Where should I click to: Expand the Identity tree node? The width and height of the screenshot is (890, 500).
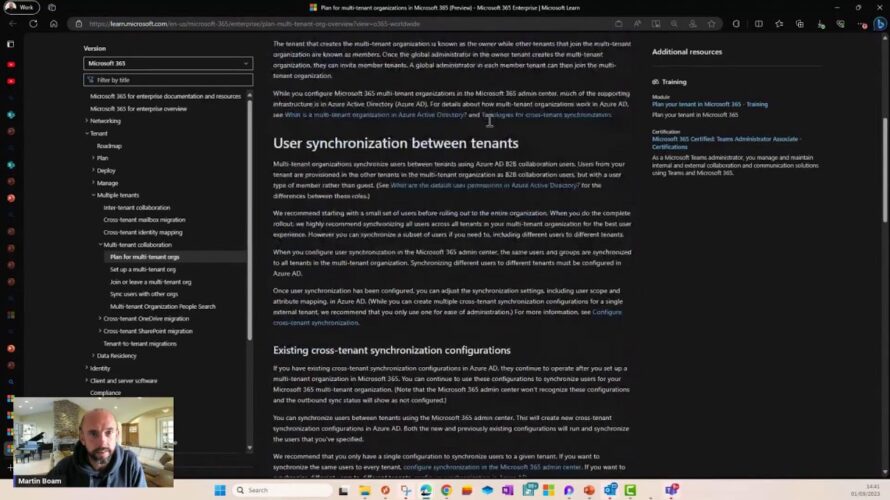pyautogui.click(x=87, y=368)
